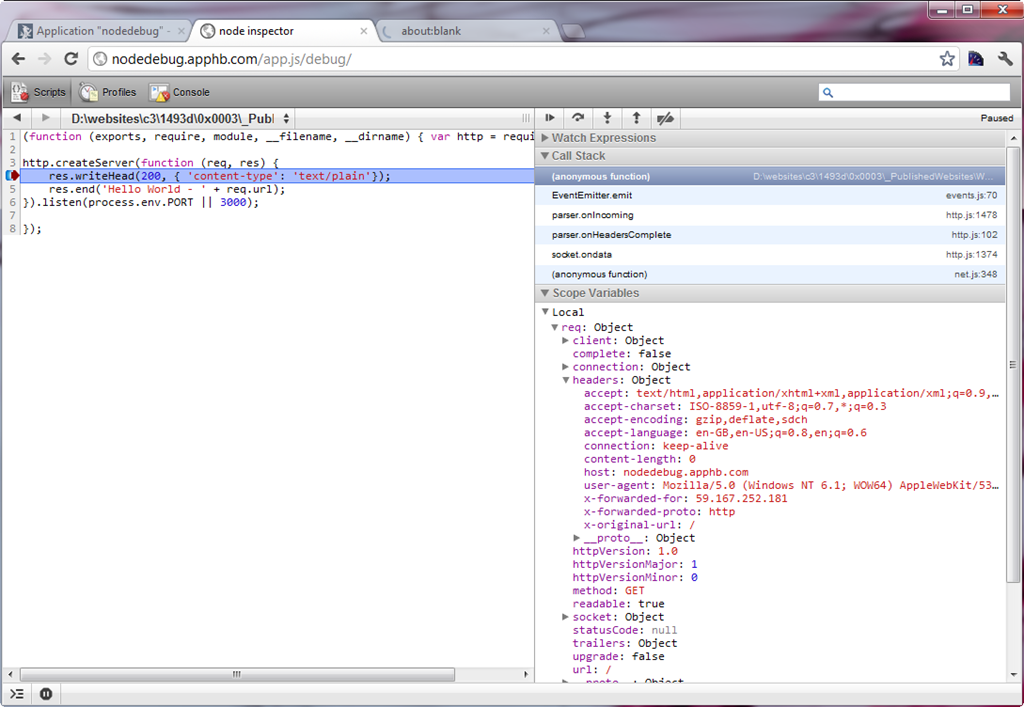The height and width of the screenshot is (707, 1024).
Task: Close the about:blank tab
Action: pos(546,31)
